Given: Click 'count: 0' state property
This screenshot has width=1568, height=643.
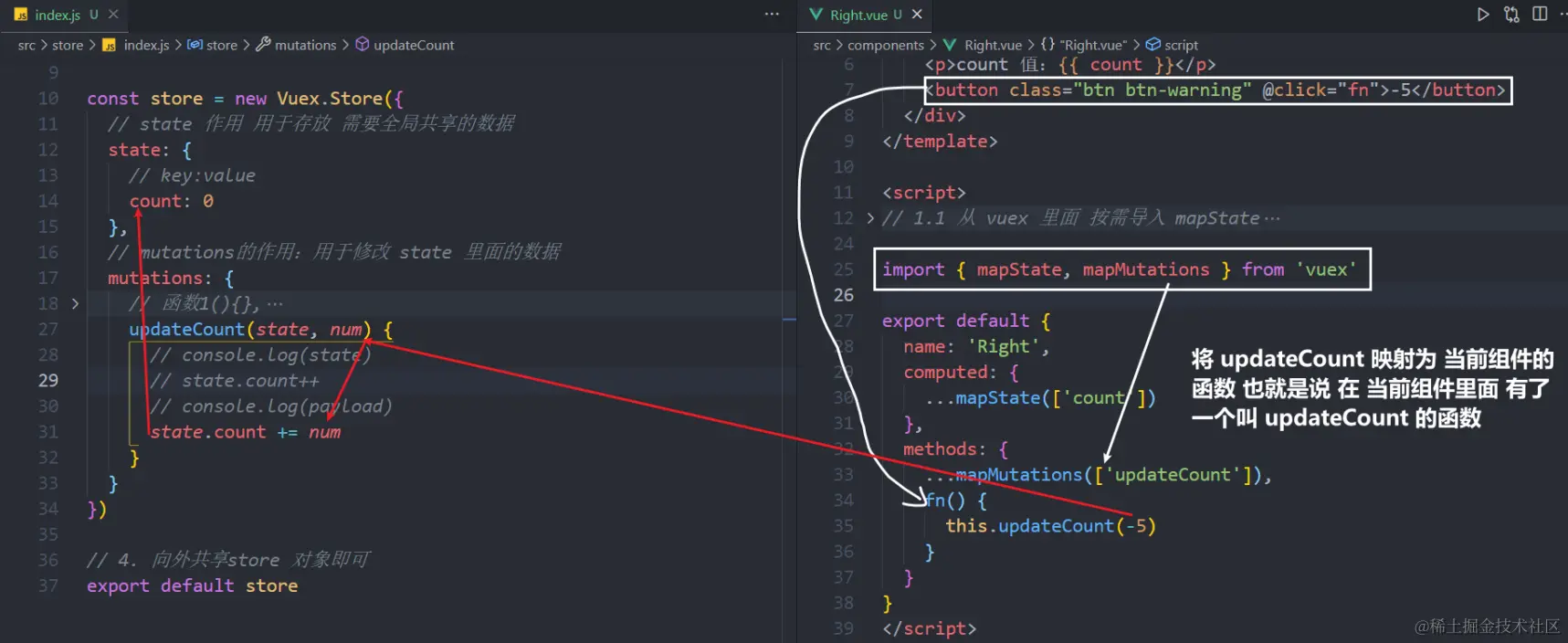Looking at the screenshot, I should coord(172,201).
